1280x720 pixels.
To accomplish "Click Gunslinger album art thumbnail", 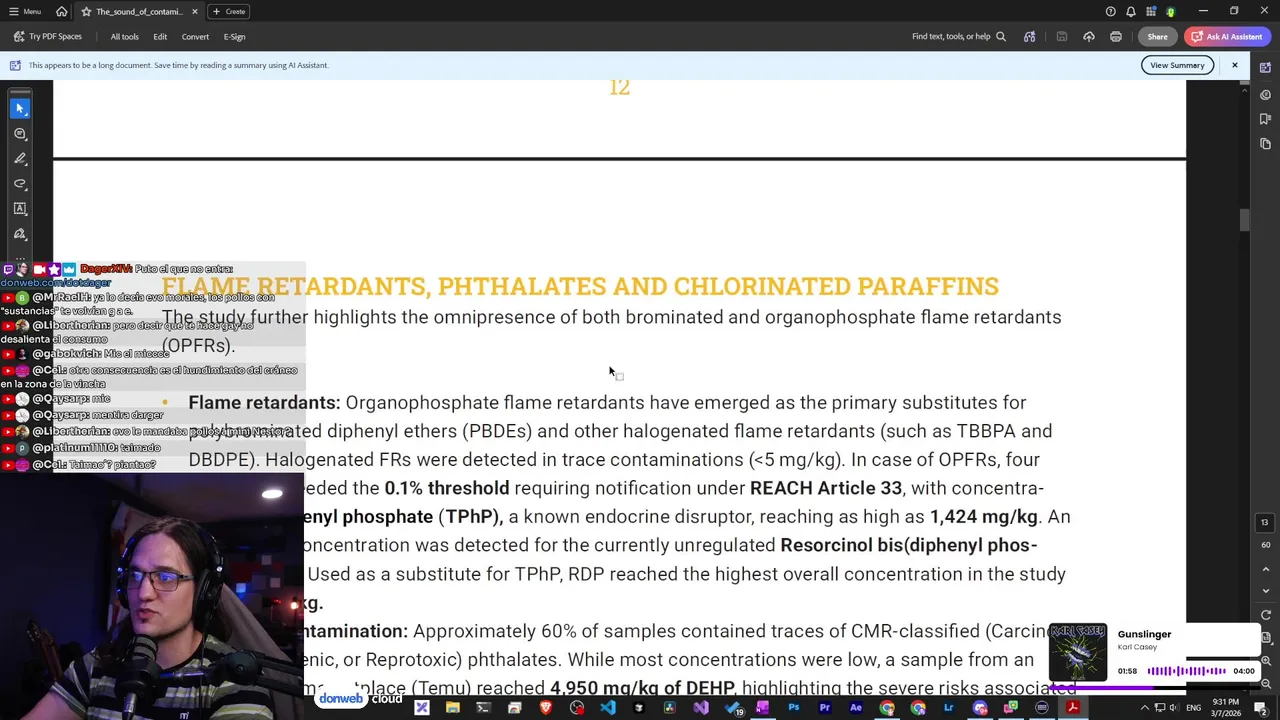I will pos(1078,652).
